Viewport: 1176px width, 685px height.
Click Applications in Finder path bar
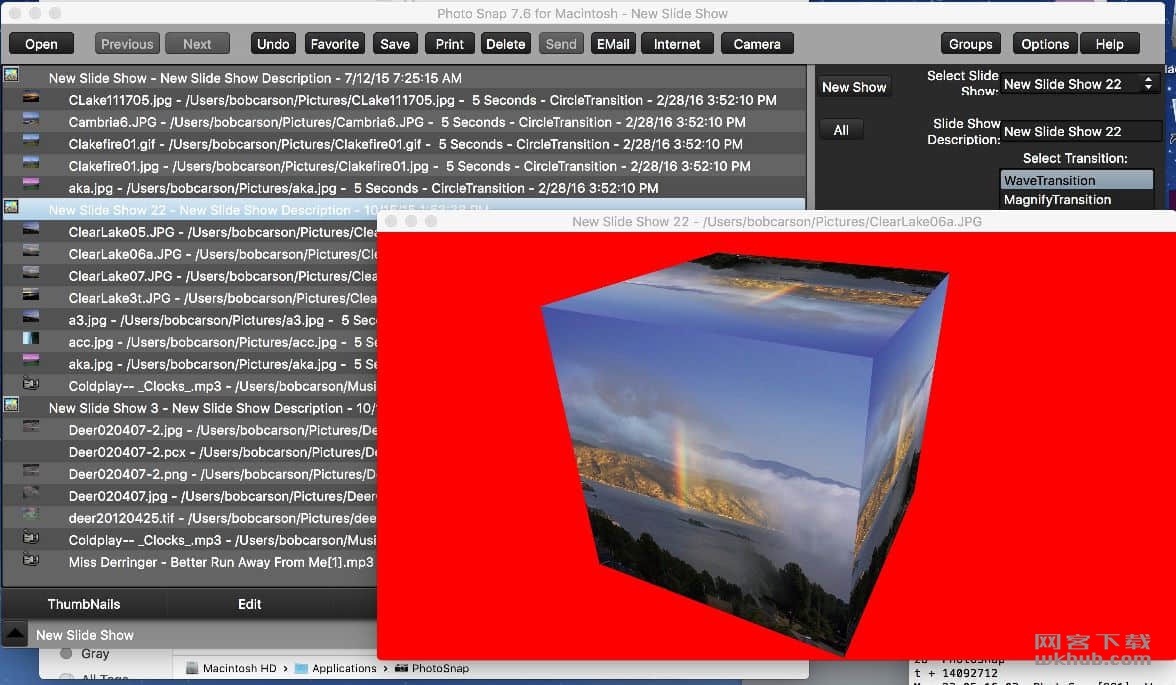[335, 668]
